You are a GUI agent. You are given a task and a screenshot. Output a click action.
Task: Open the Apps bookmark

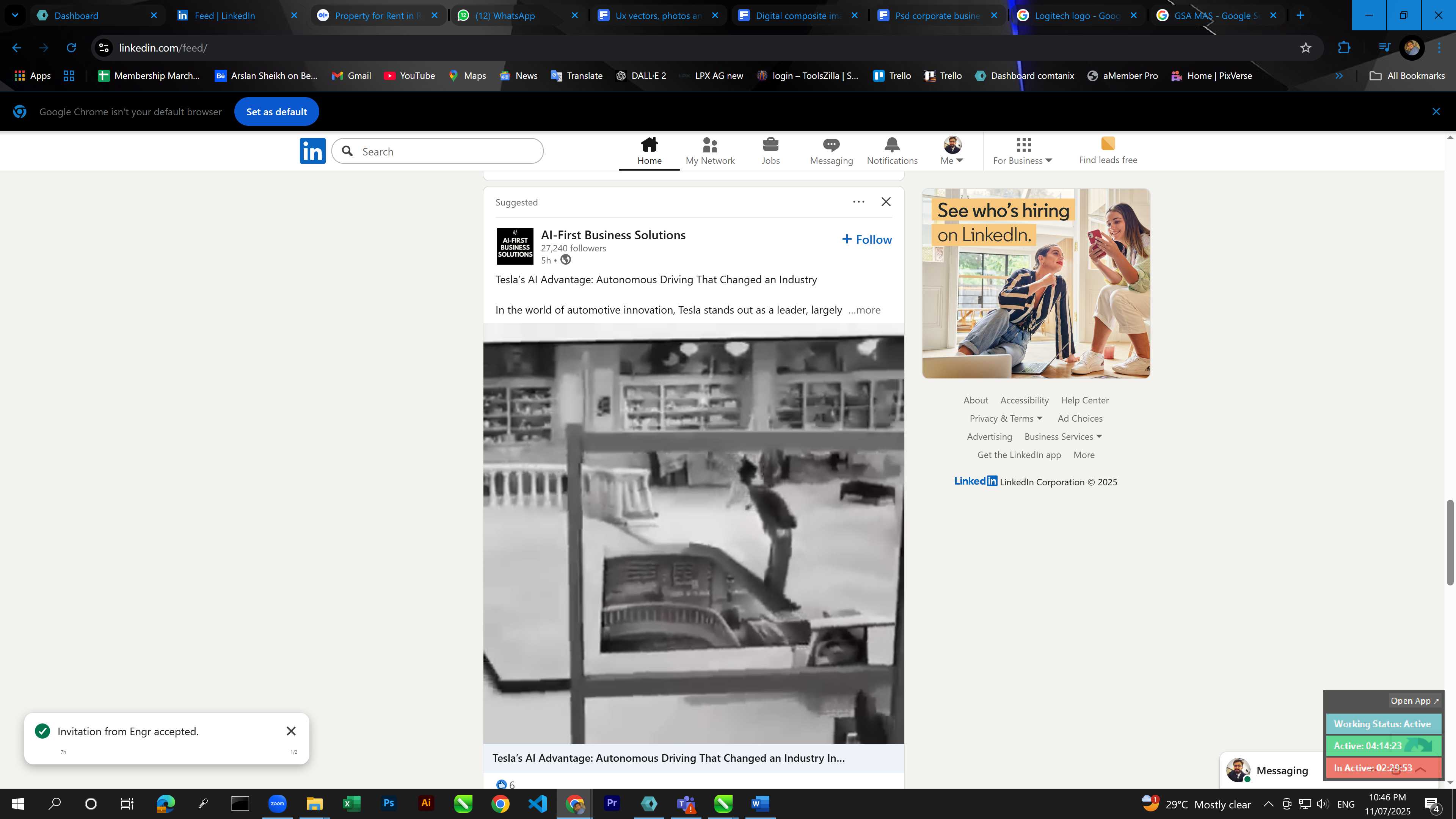(x=32, y=76)
